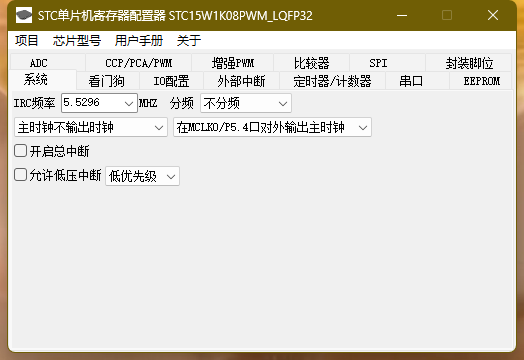This screenshot has width=524, height=360.
Task: Click into the IRC频率 value field 5.5296
Action: tap(92, 103)
